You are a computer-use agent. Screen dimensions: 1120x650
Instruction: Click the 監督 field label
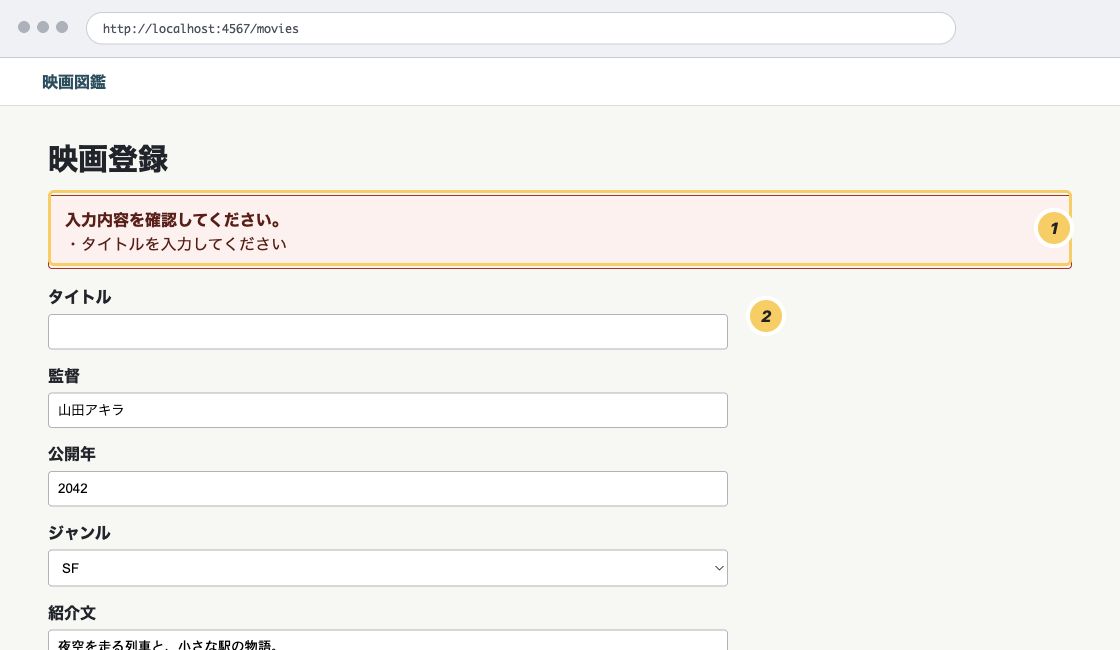point(64,376)
